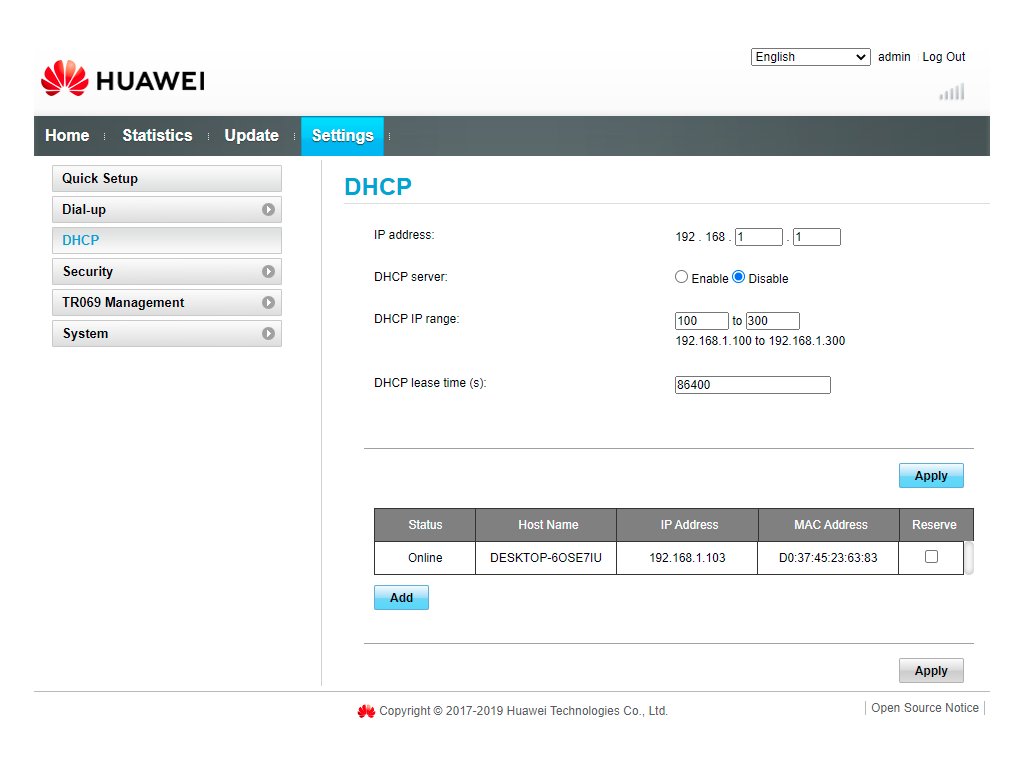
Task: Check Reserve box for DESKTOP-6OSE7IU
Action: click(931, 557)
